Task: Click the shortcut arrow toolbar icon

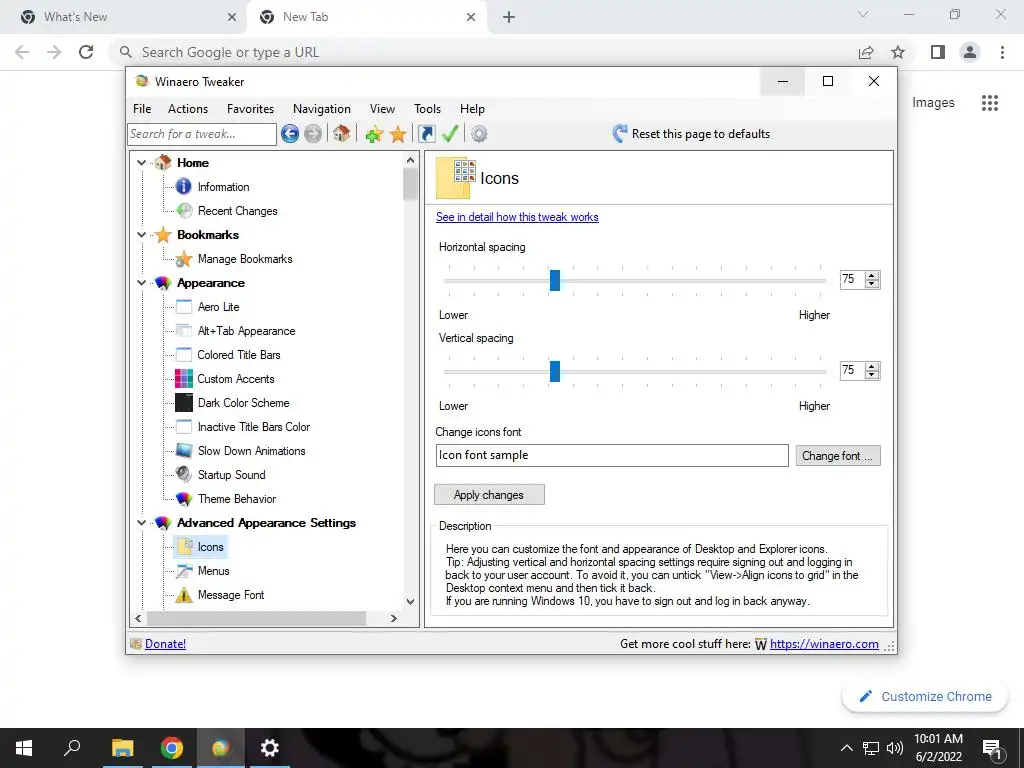Action: click(426, 134)
